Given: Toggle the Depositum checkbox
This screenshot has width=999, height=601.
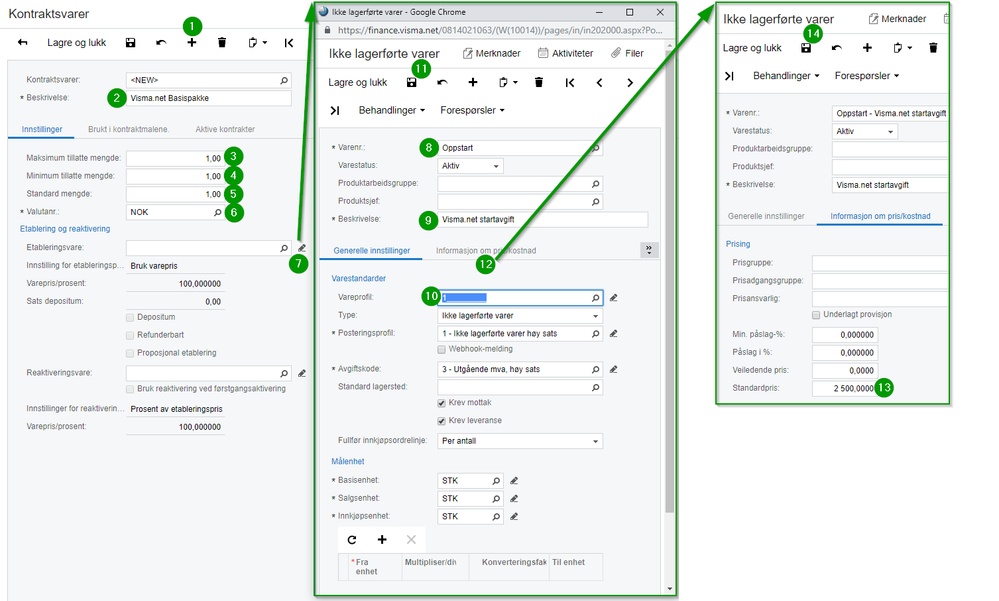Looking at the screenshot, I should point(130,317).
